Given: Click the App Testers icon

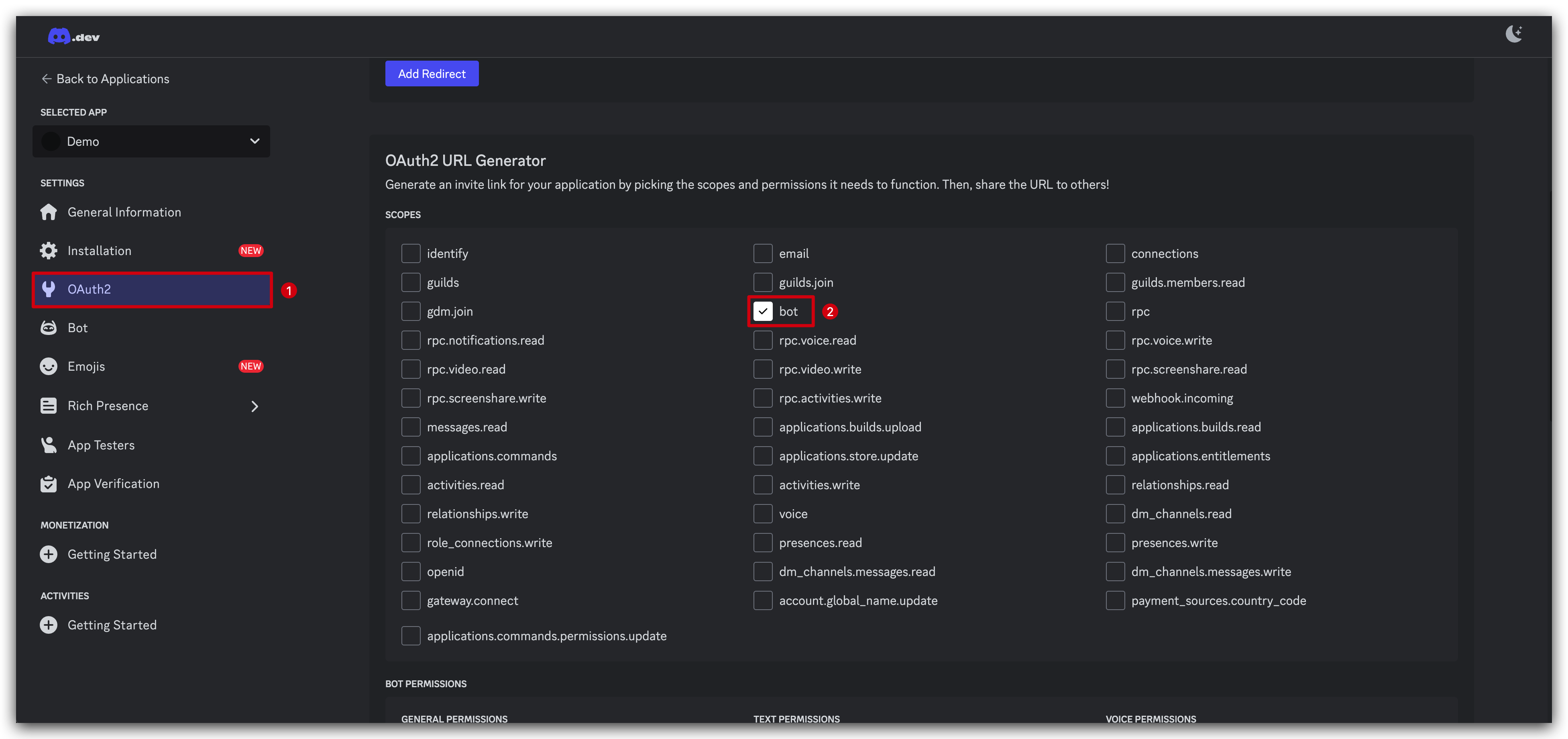Looking at the screenshot, I should click(49, 445).
